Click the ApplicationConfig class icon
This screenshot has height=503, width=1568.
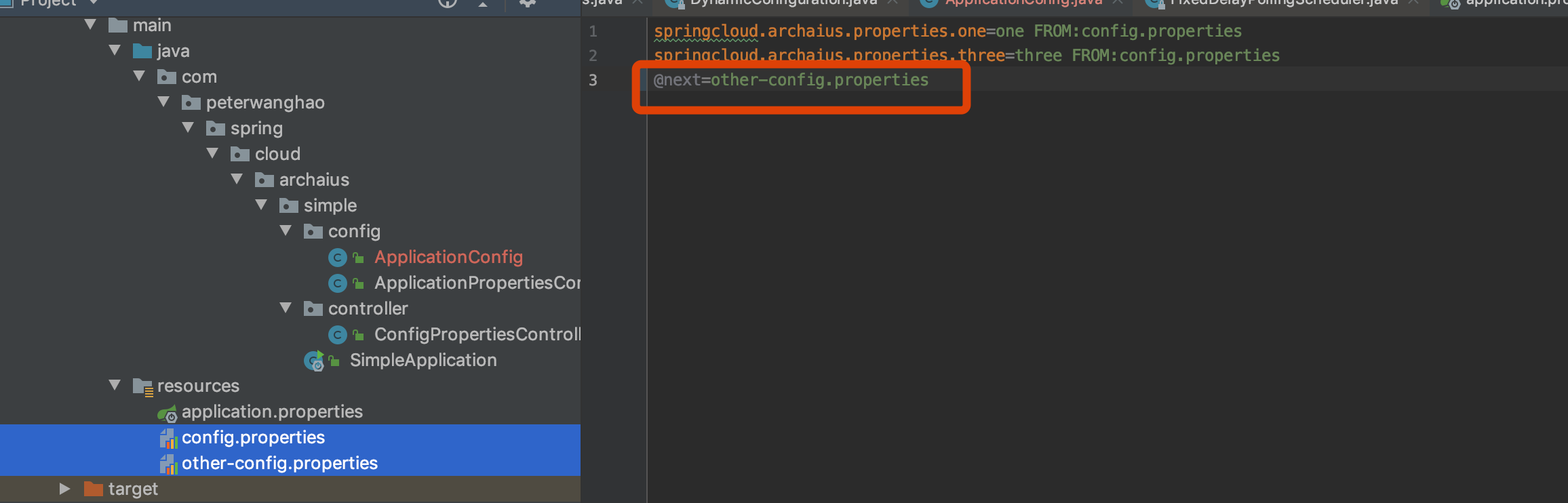[x=337, y=258]
